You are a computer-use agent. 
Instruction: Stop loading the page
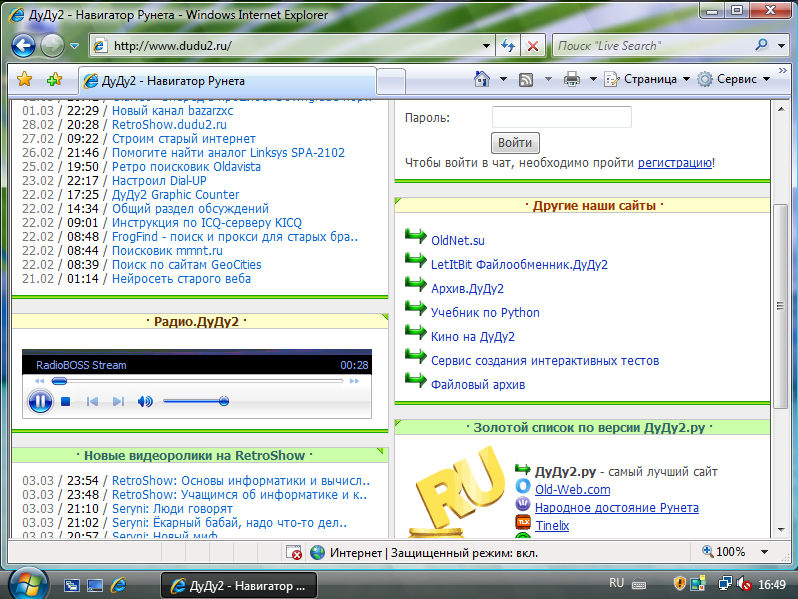(x=533, y=46)
